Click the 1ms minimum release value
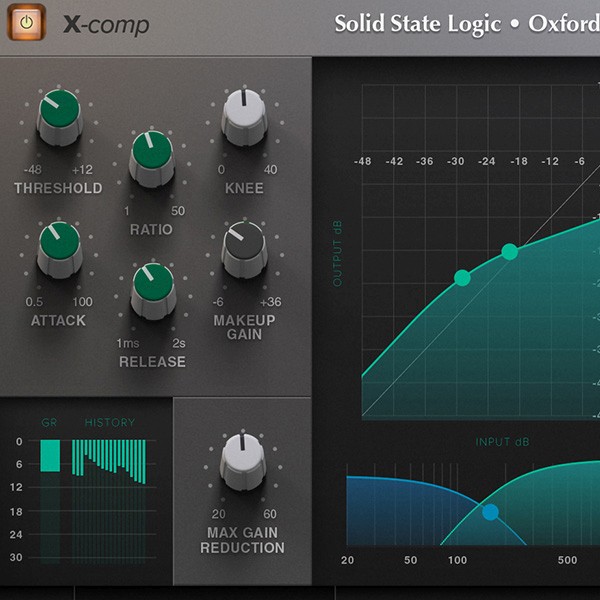The width and height of the screenshot is (600, 600). point(128,343)
